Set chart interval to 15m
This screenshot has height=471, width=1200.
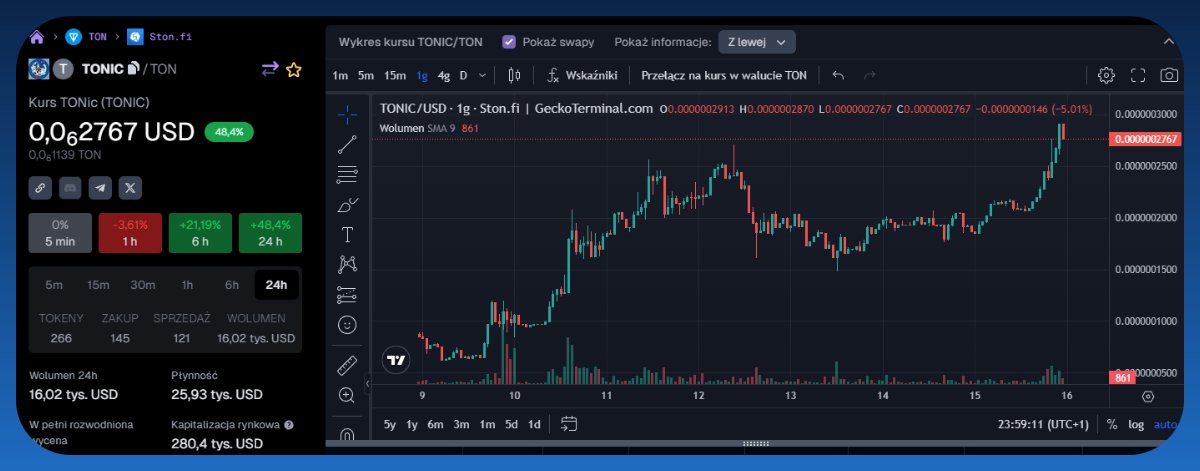[395, 75]
